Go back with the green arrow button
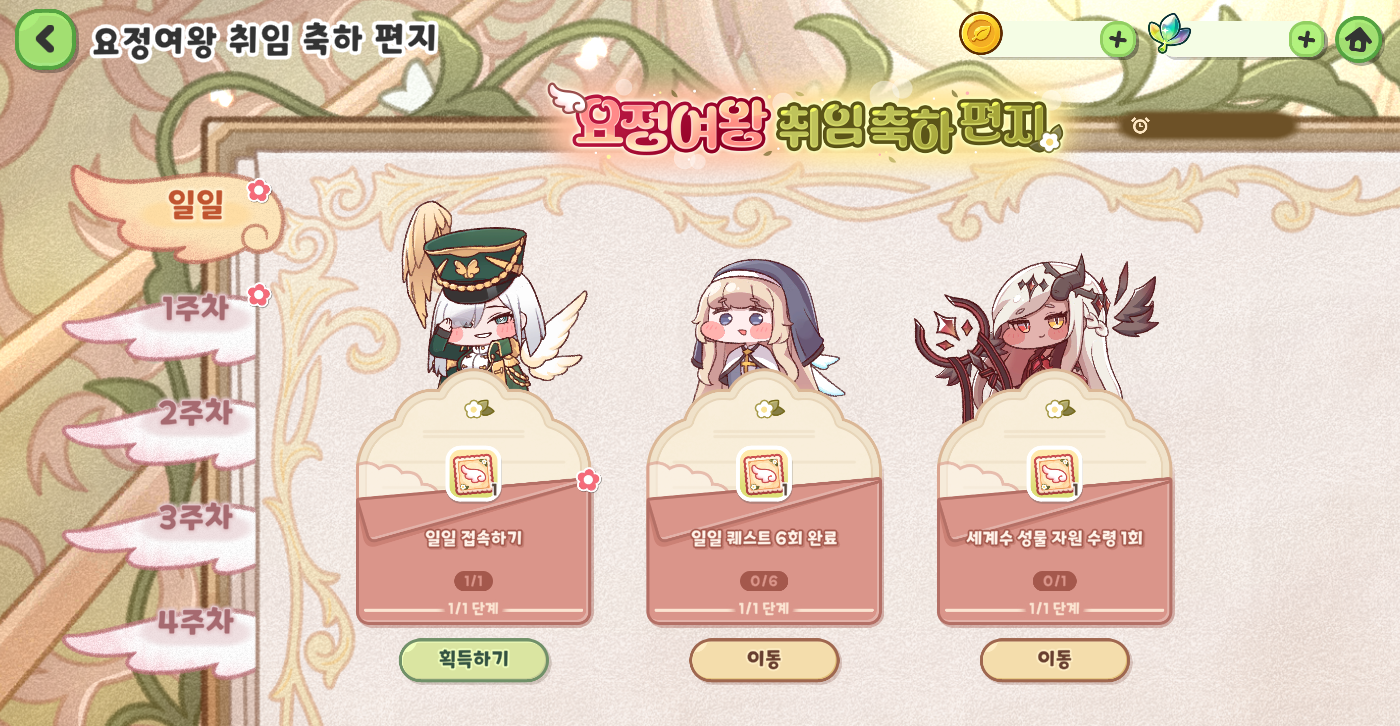The height and width of the screenshot is (726, 1400). (46, 40)
